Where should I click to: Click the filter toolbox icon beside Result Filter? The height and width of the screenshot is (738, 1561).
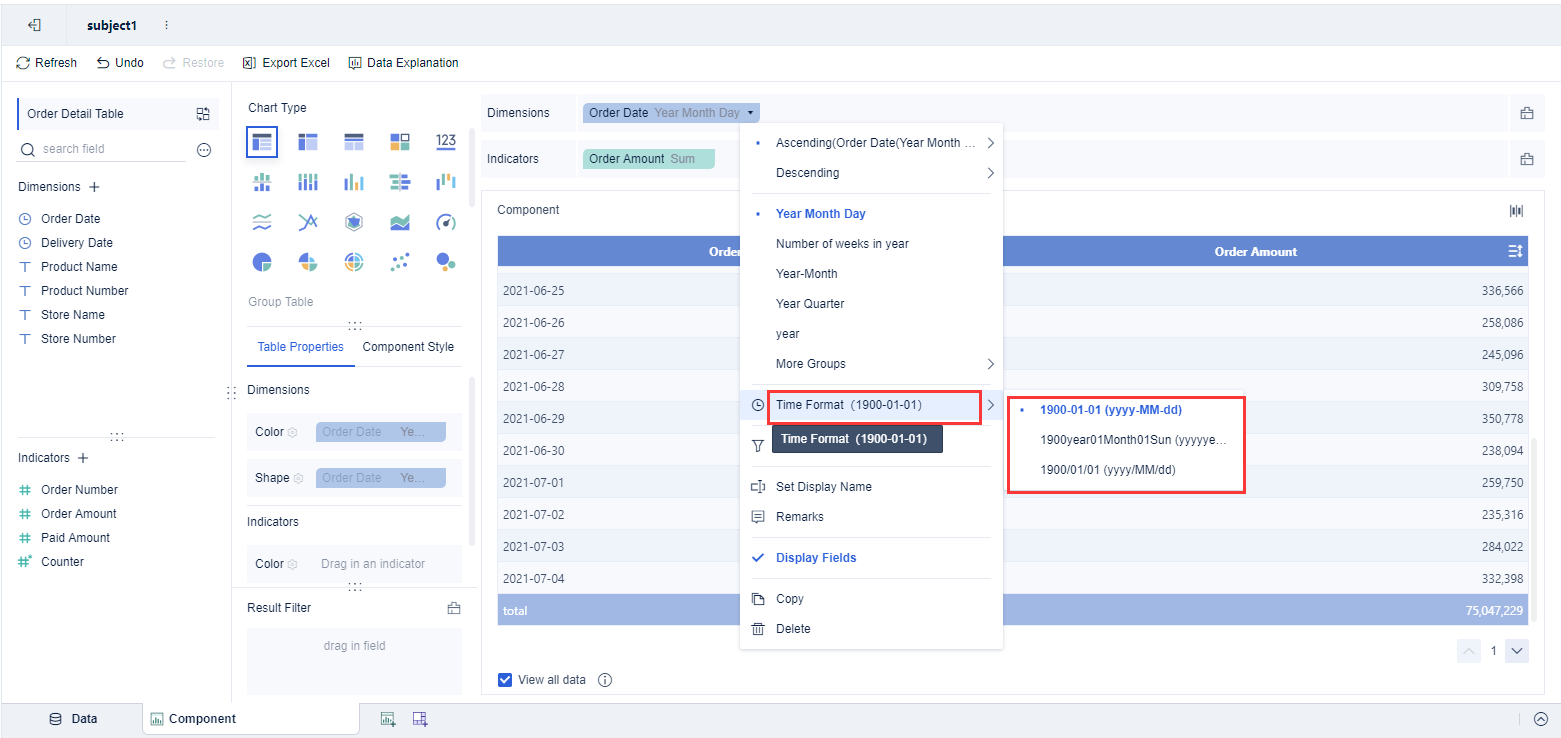[x=454, y=607]
